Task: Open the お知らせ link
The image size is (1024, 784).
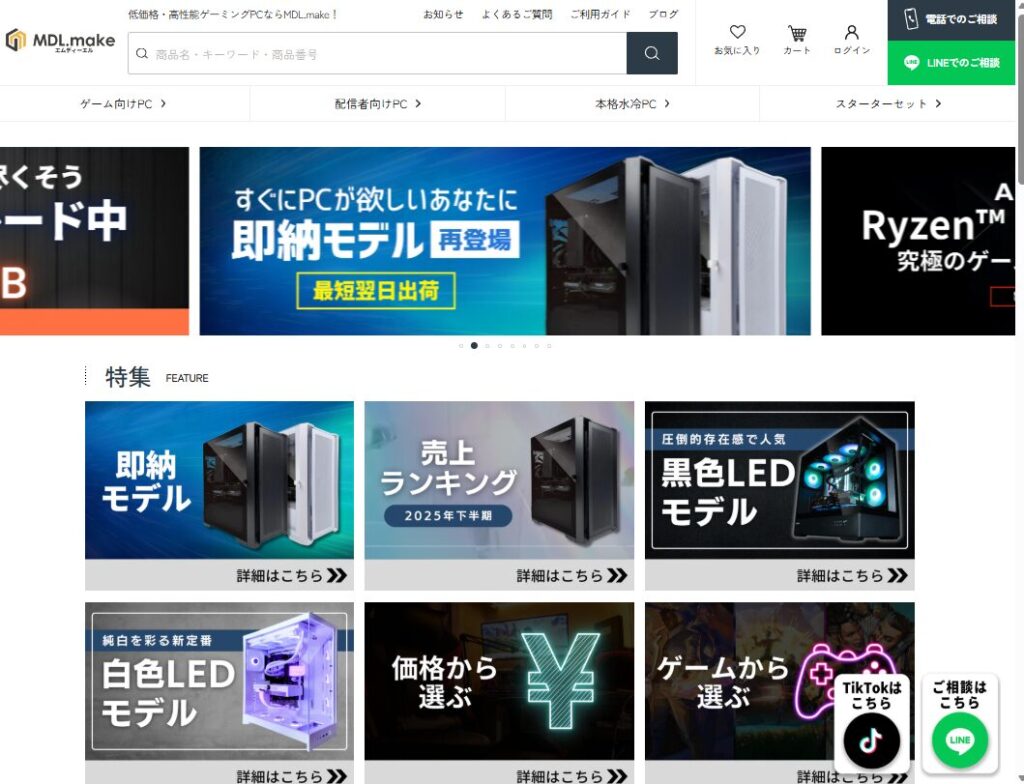Action: 443,14
